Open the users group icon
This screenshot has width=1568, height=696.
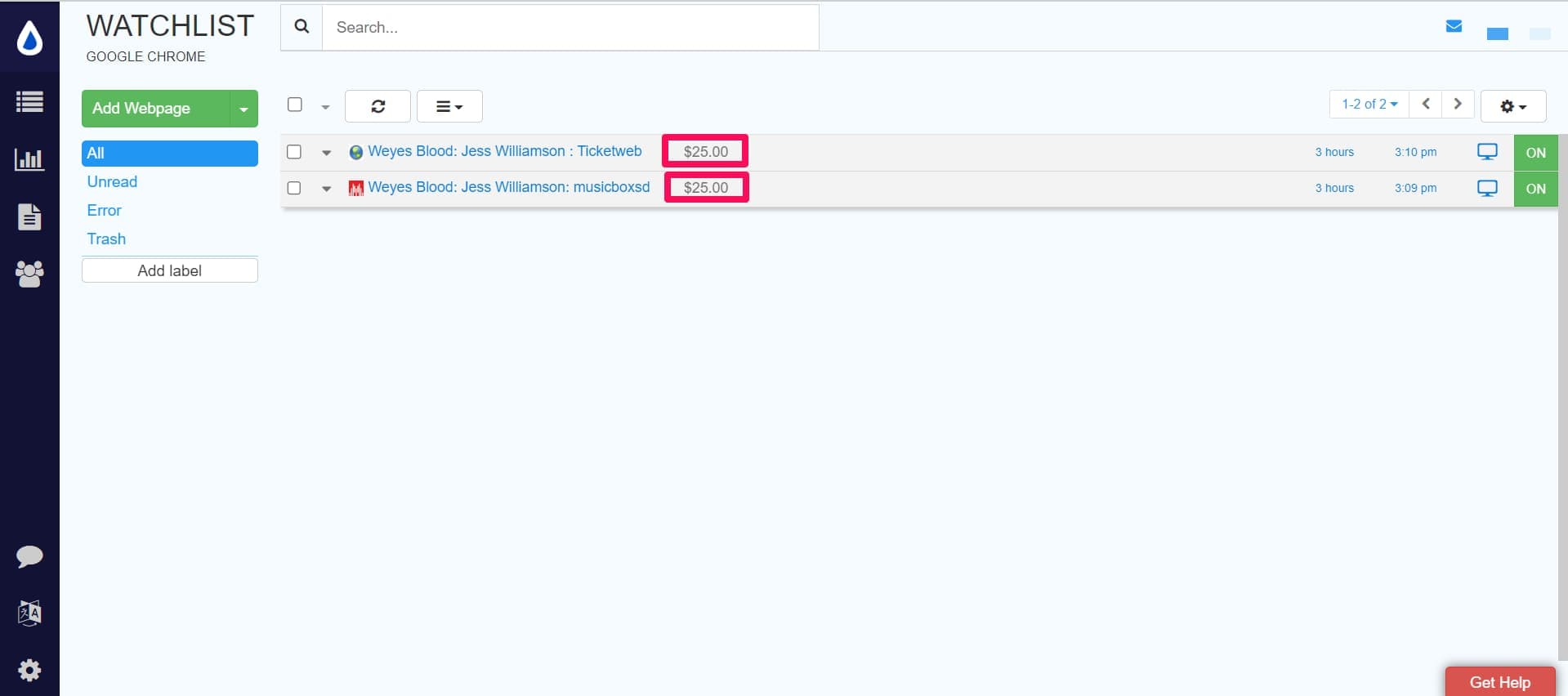pos(29,274)
